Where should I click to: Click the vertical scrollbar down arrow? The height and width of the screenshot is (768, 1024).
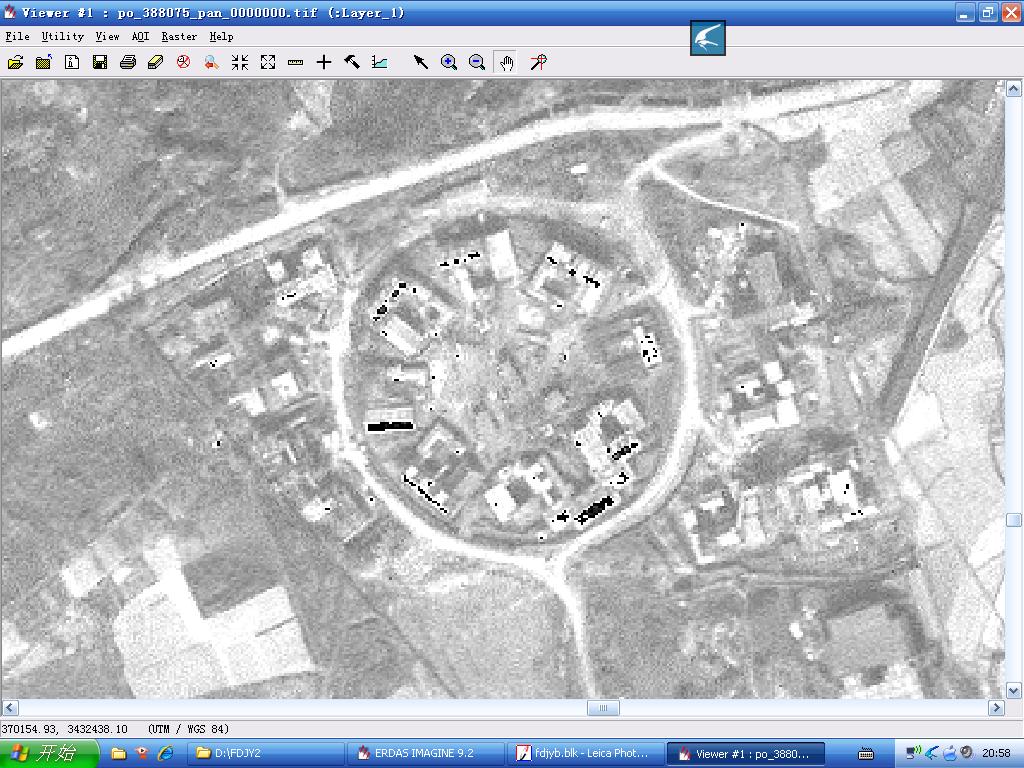click(x=1014, y=690)
